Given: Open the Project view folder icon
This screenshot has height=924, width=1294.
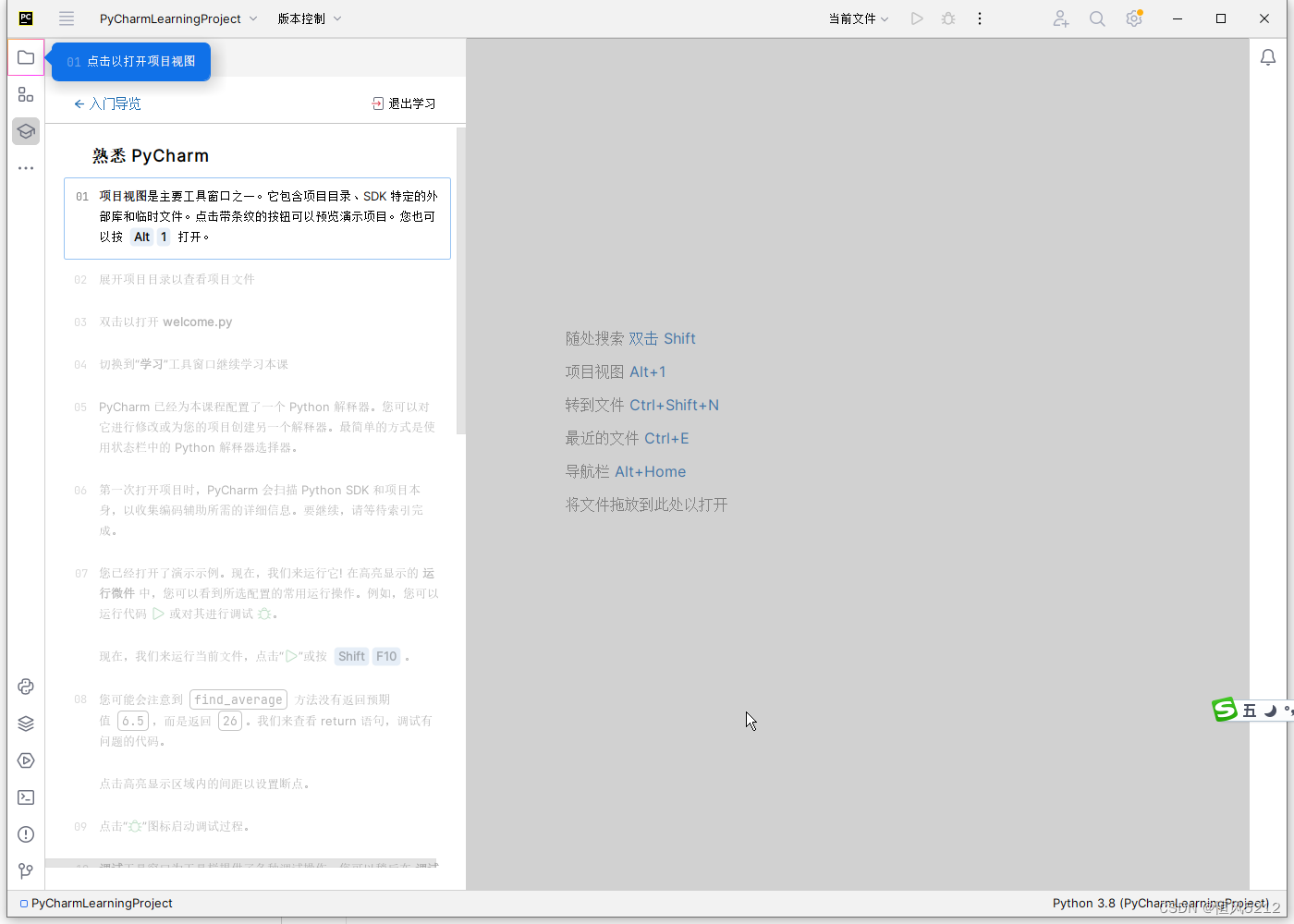Looking at the screenshot, I should pyautogui.click(x=25, y=57).
